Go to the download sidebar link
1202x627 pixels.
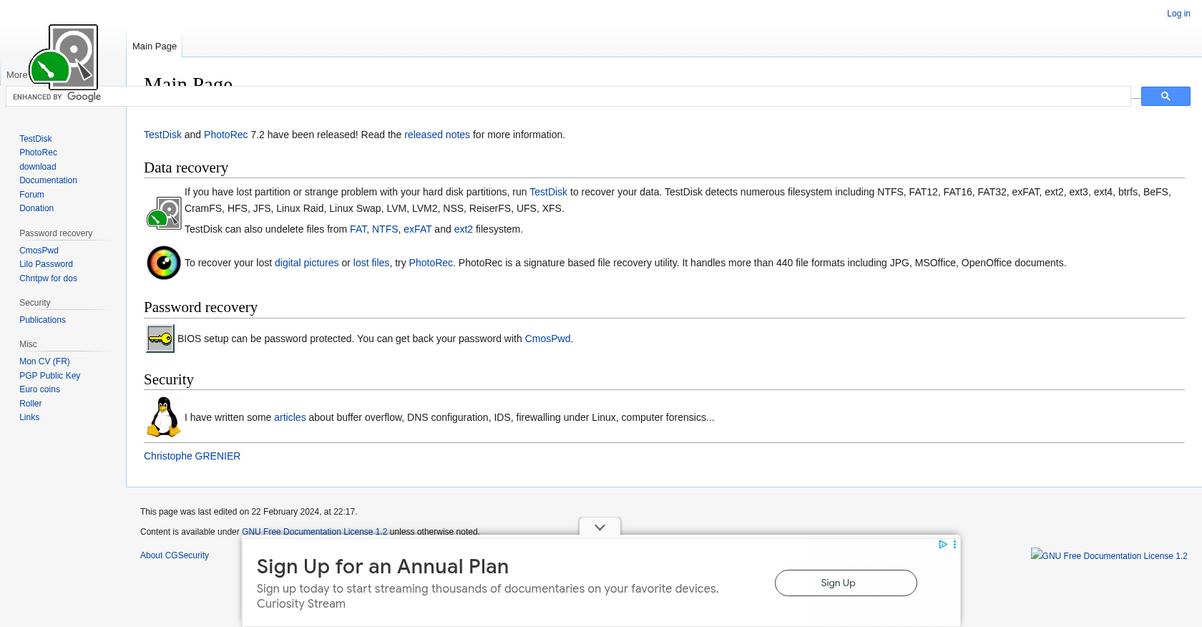pos(38,167)
